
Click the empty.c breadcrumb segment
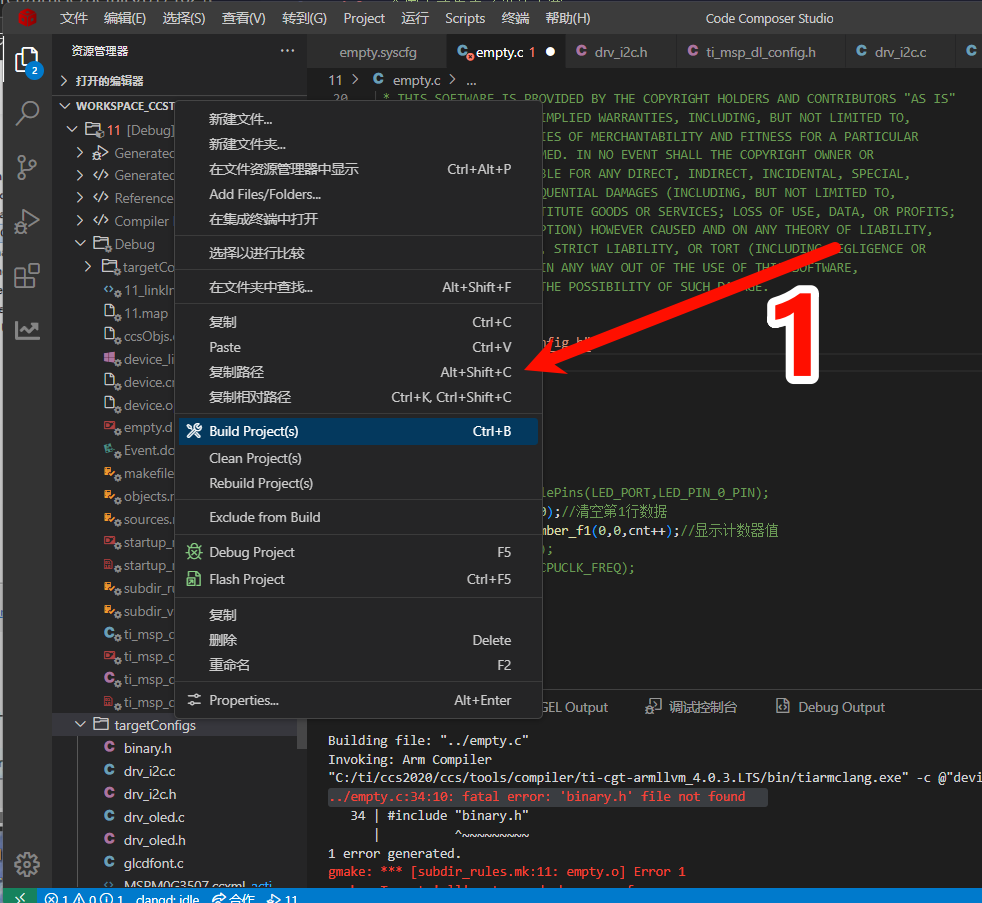(416, 80)
